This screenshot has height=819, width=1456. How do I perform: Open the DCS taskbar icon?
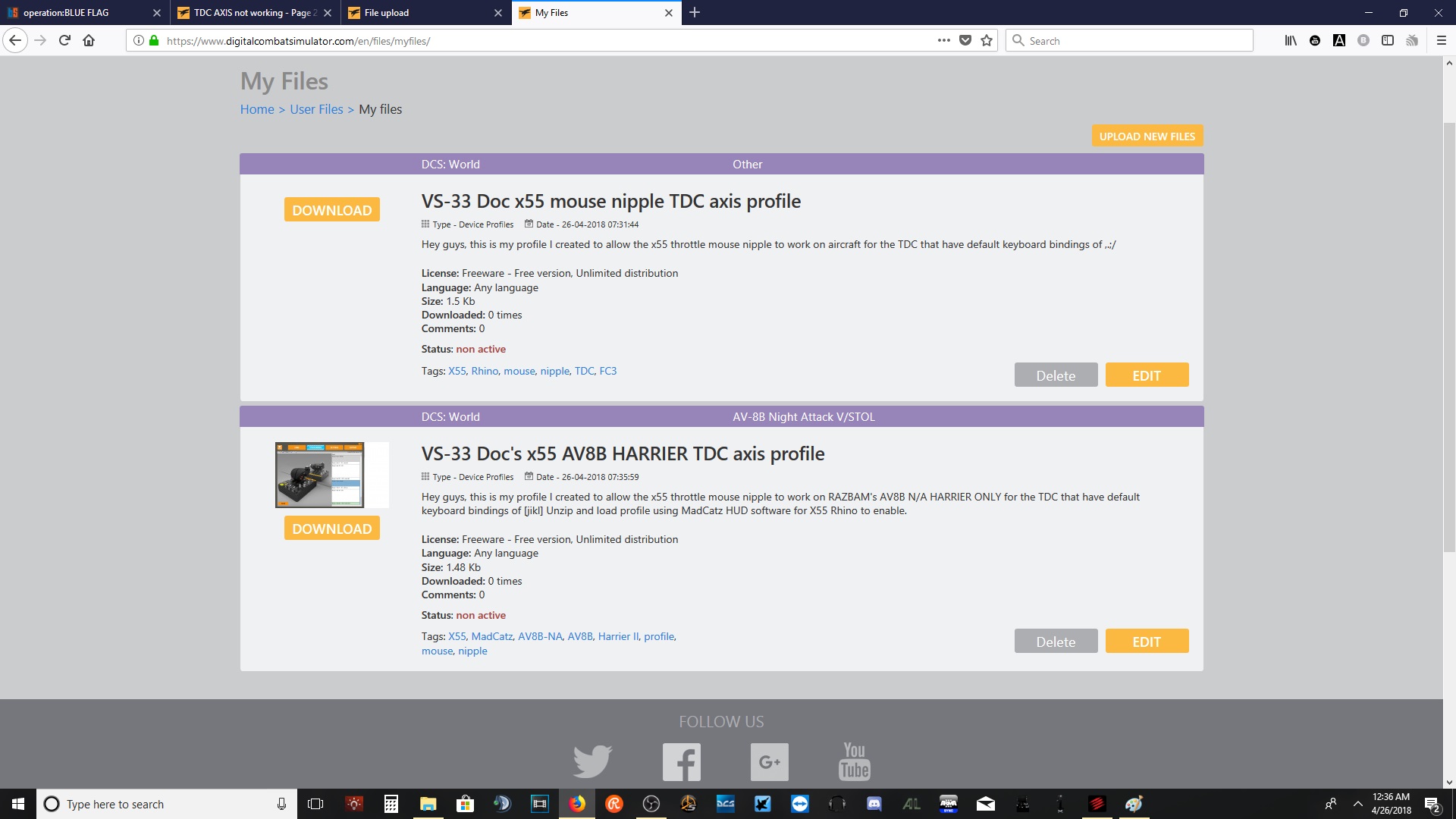point(726,804)
